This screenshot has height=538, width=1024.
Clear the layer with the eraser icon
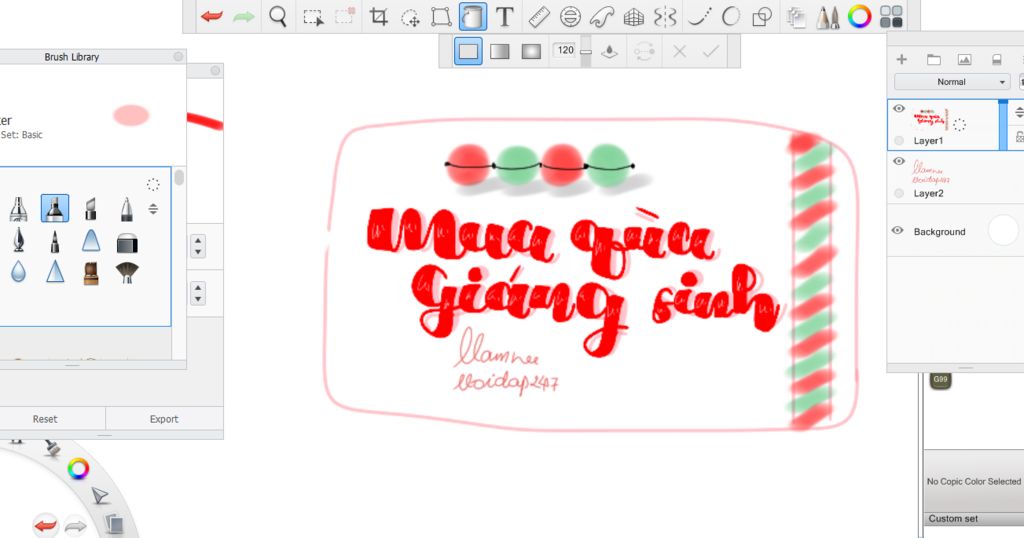click(x=997, y=59)
